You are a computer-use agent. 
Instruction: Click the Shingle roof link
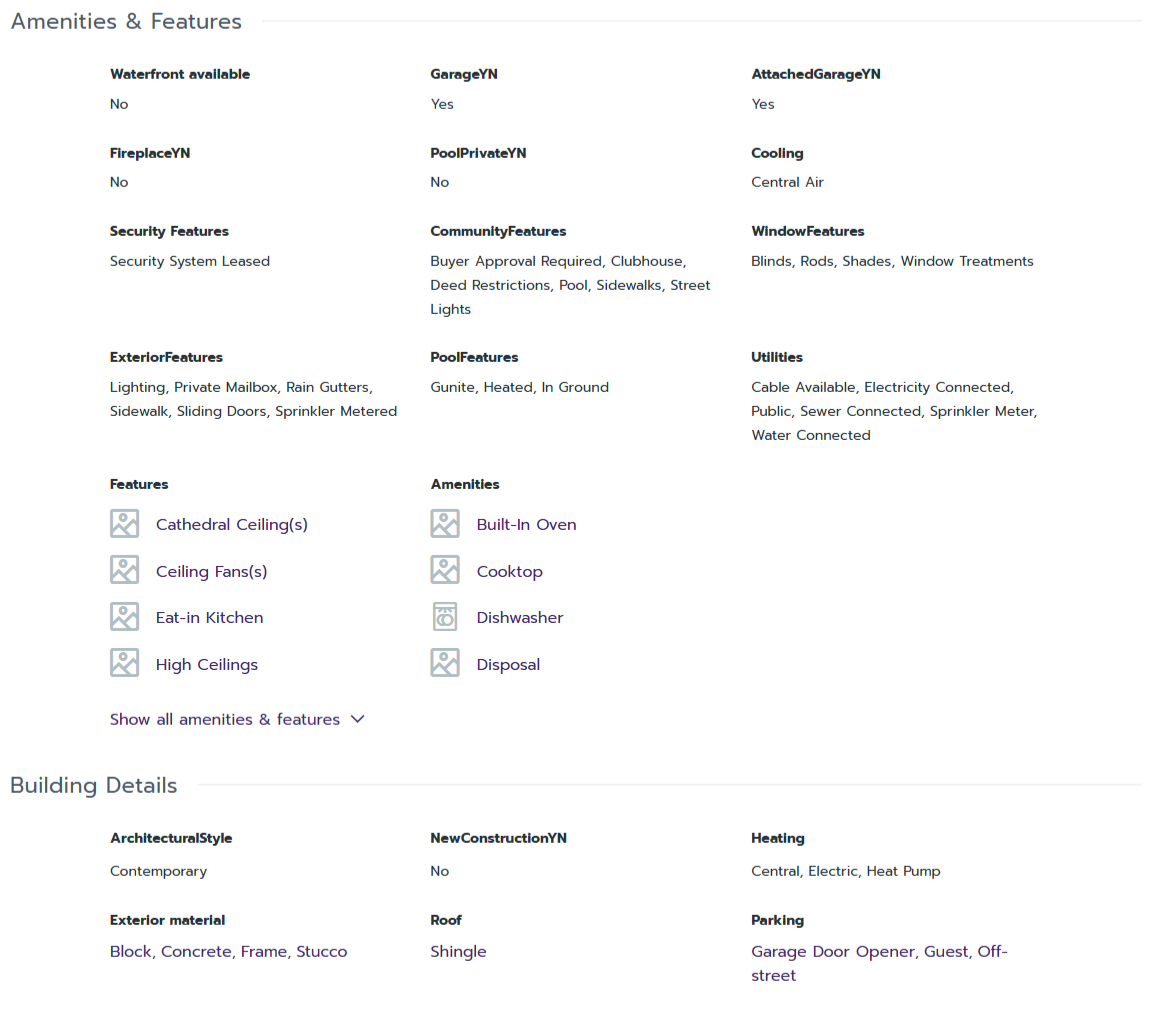pos(458,951)
